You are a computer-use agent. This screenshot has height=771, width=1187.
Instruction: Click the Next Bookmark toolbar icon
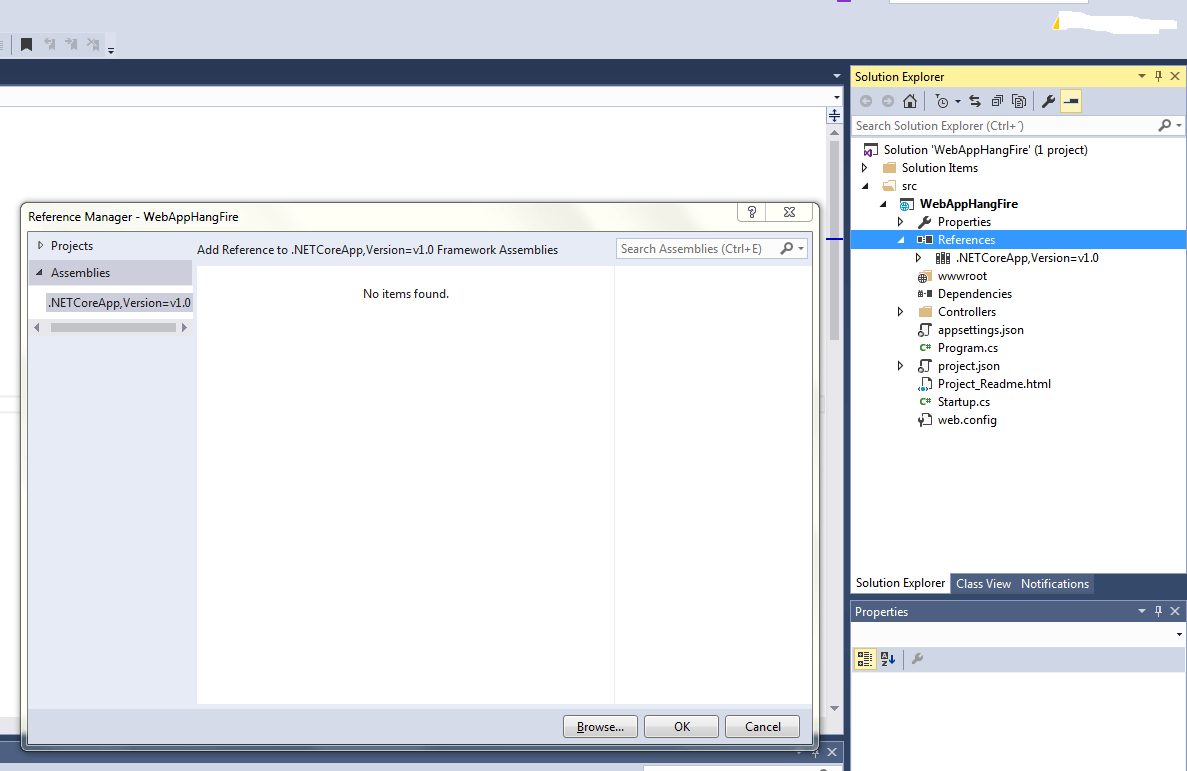(x=71, y=44)
